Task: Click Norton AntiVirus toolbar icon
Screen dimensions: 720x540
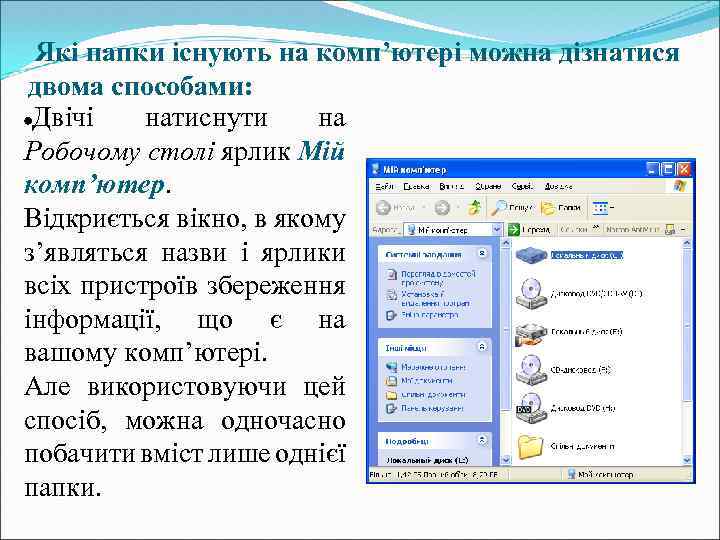Action: [x=670, y=229]
